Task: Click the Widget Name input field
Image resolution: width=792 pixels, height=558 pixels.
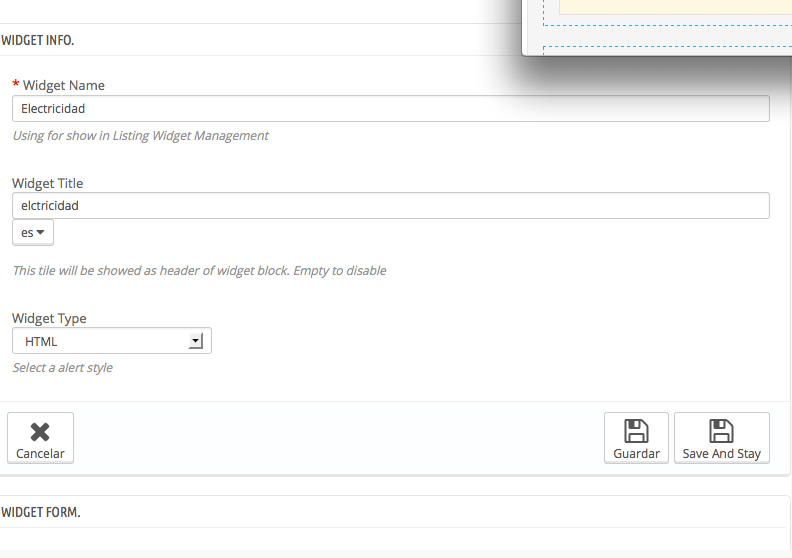Action: point(390,109)
